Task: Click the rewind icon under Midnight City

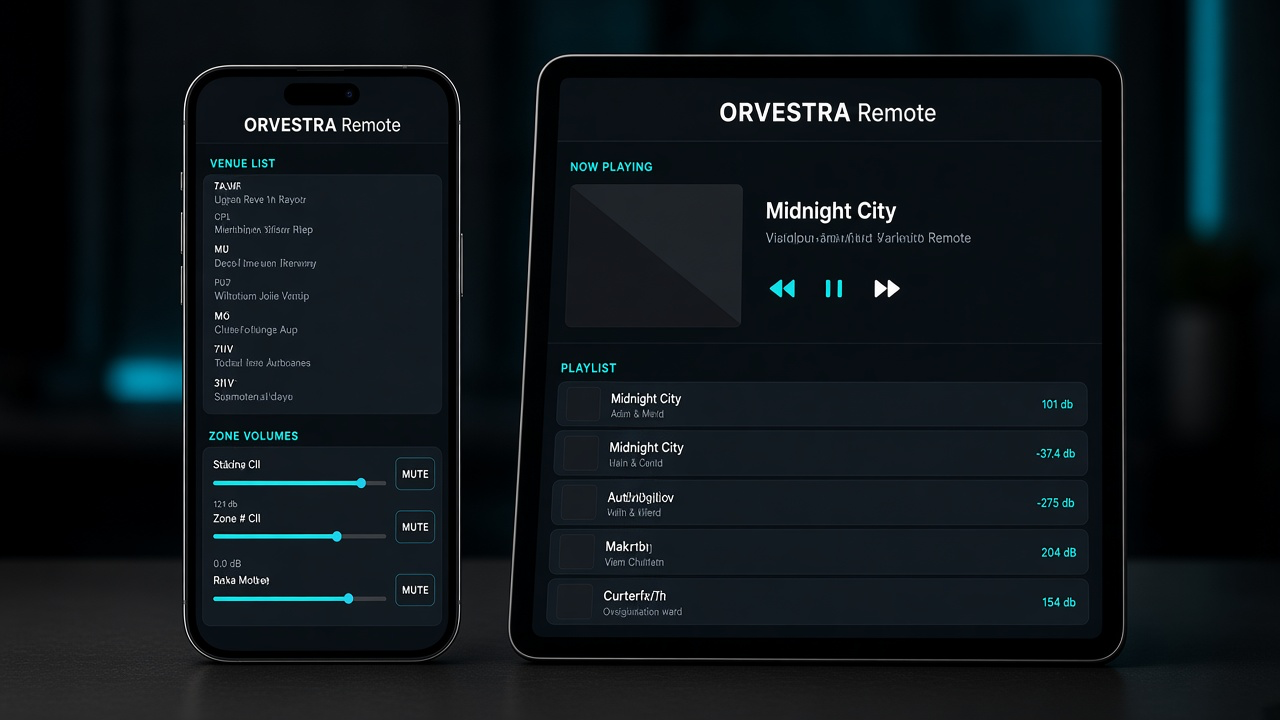Action: [x=782, y=289]
